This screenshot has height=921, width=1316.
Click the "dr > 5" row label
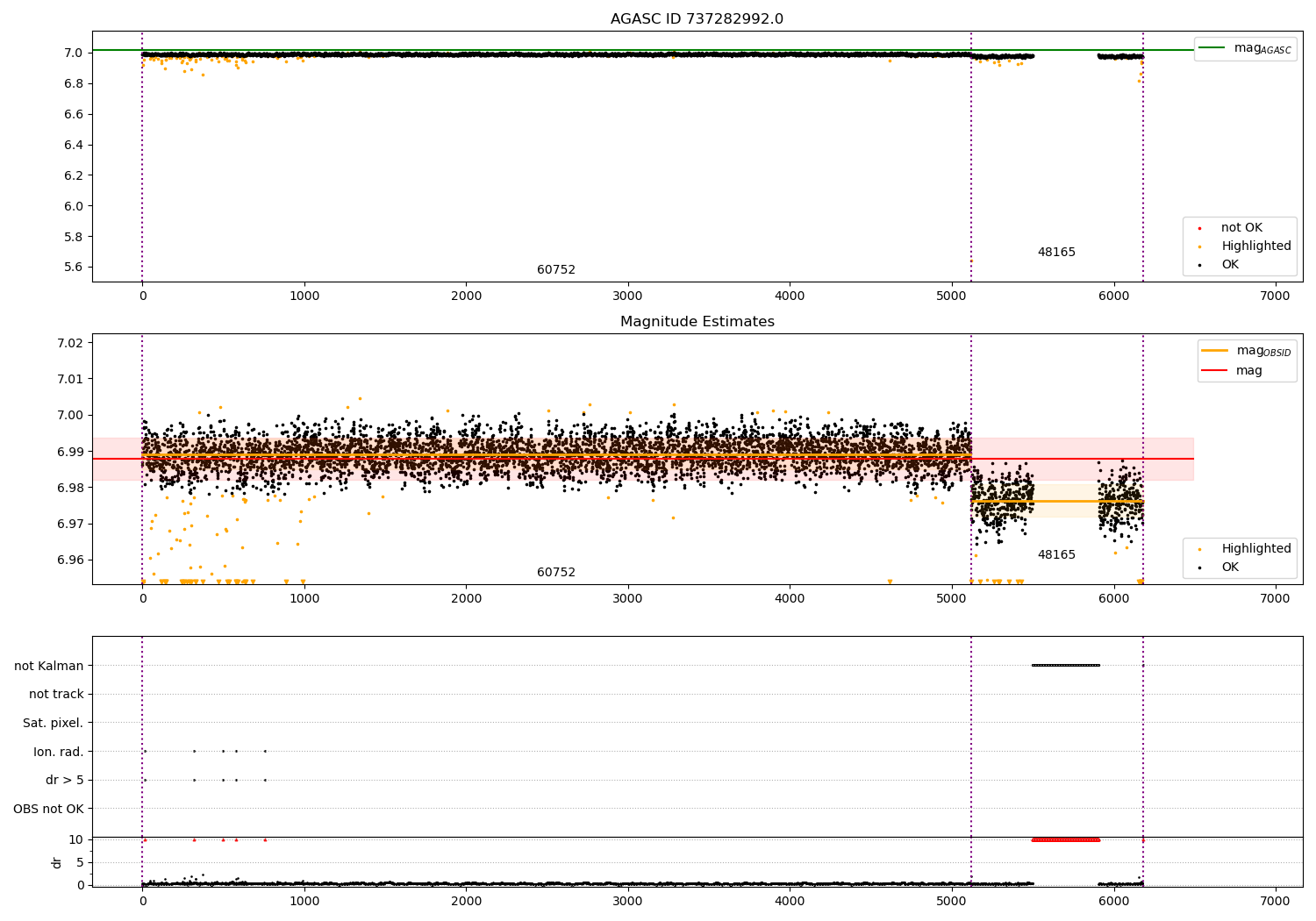65,781
